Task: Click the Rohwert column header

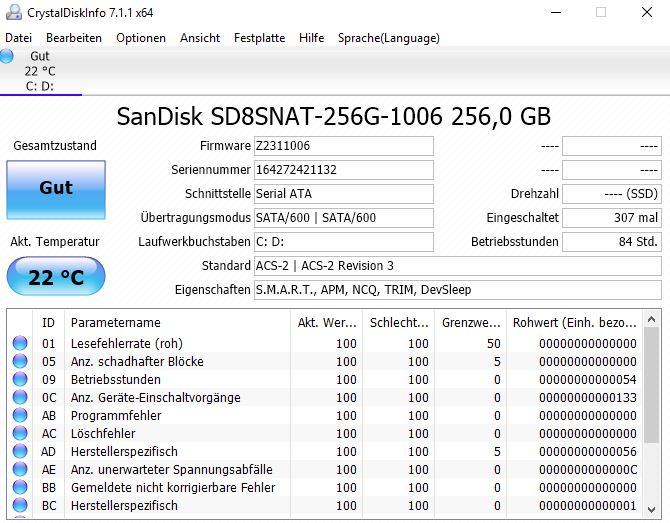Action: (x=575, y=323)
